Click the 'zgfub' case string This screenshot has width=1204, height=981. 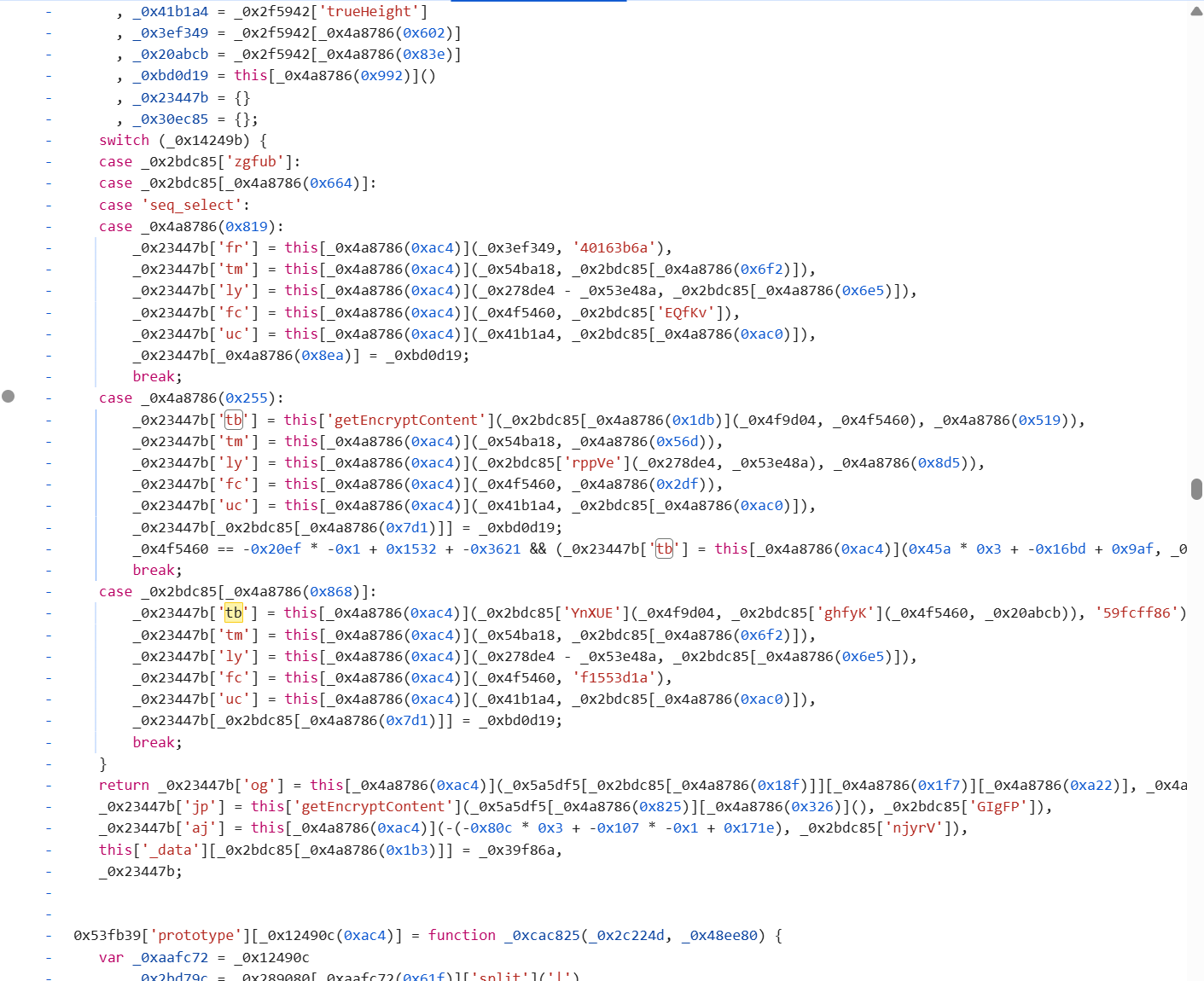coord(255,162)
